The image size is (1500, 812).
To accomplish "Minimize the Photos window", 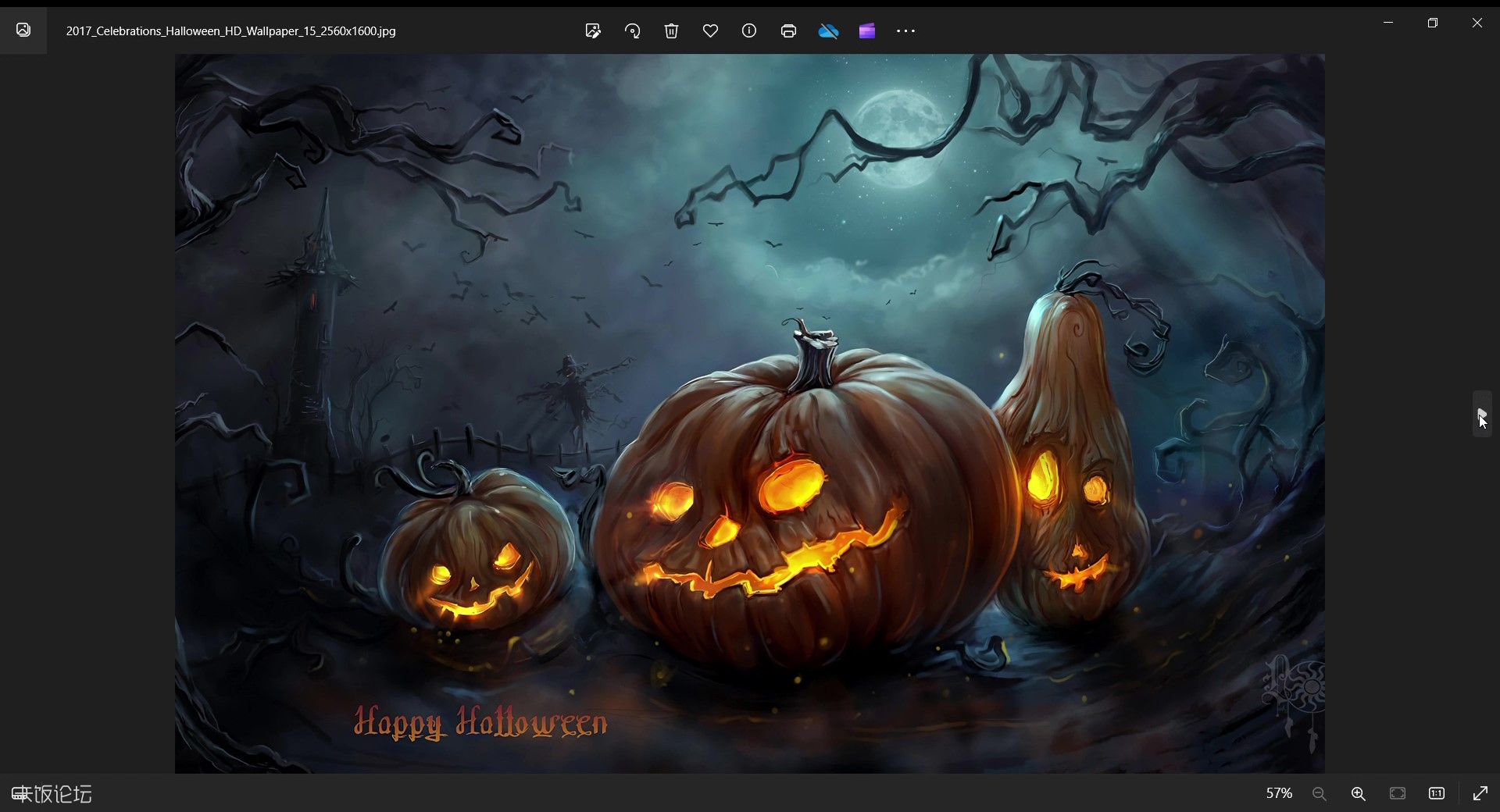I will click(1388, 23).
